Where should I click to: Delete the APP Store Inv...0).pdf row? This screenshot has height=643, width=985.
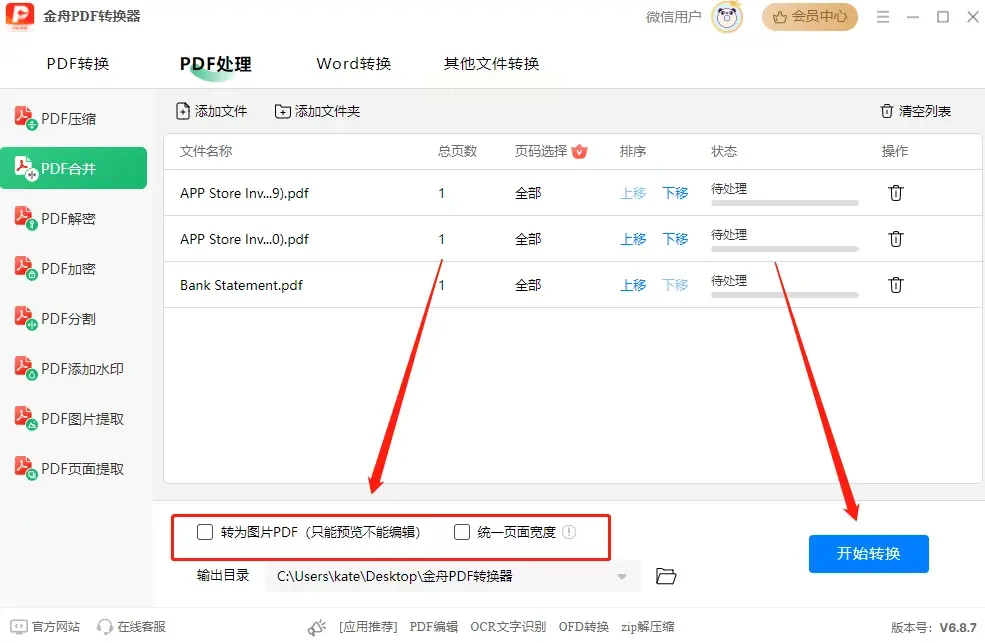click(896, 239)
